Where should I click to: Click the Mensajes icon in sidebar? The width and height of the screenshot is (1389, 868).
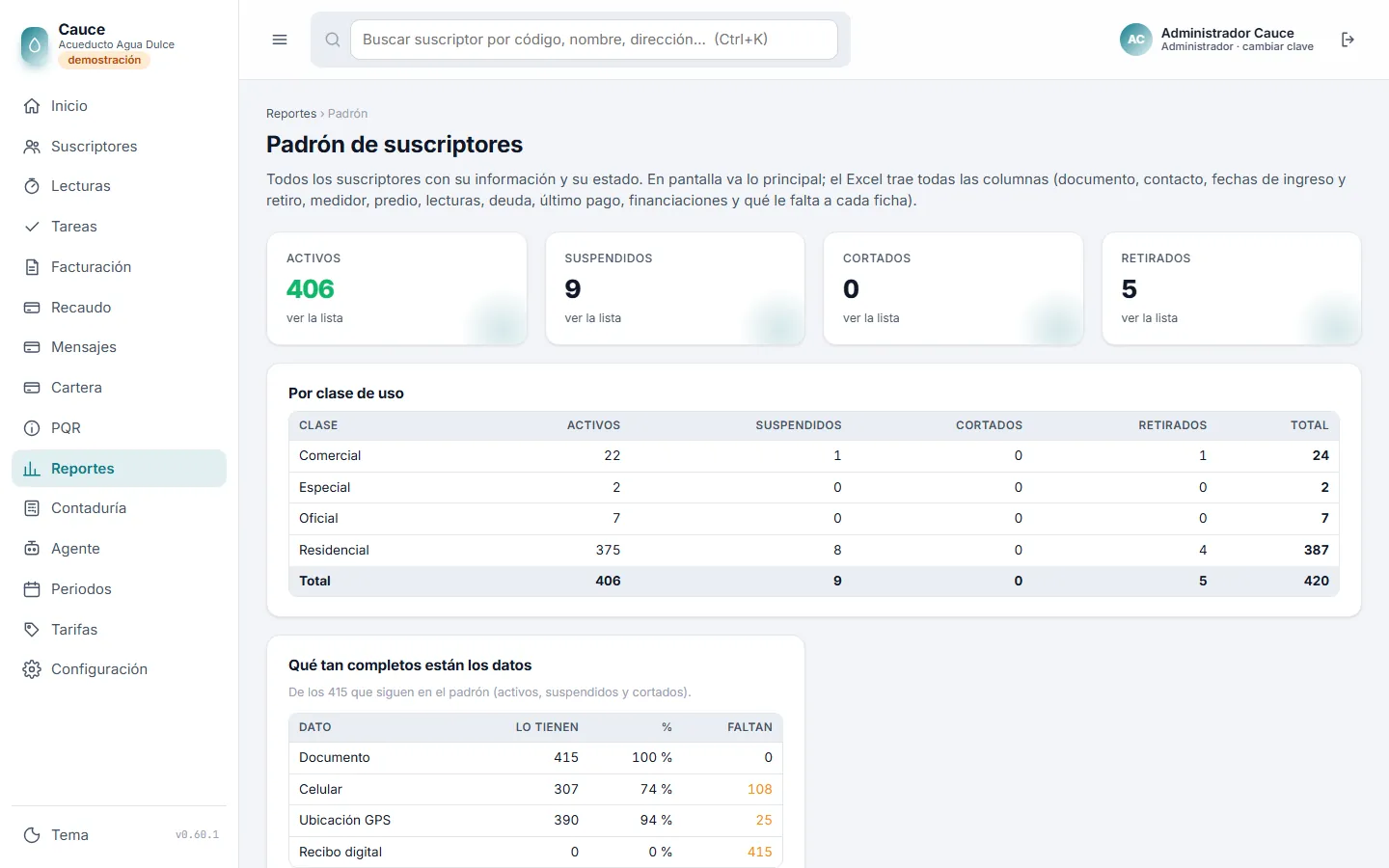pos(32,347)
